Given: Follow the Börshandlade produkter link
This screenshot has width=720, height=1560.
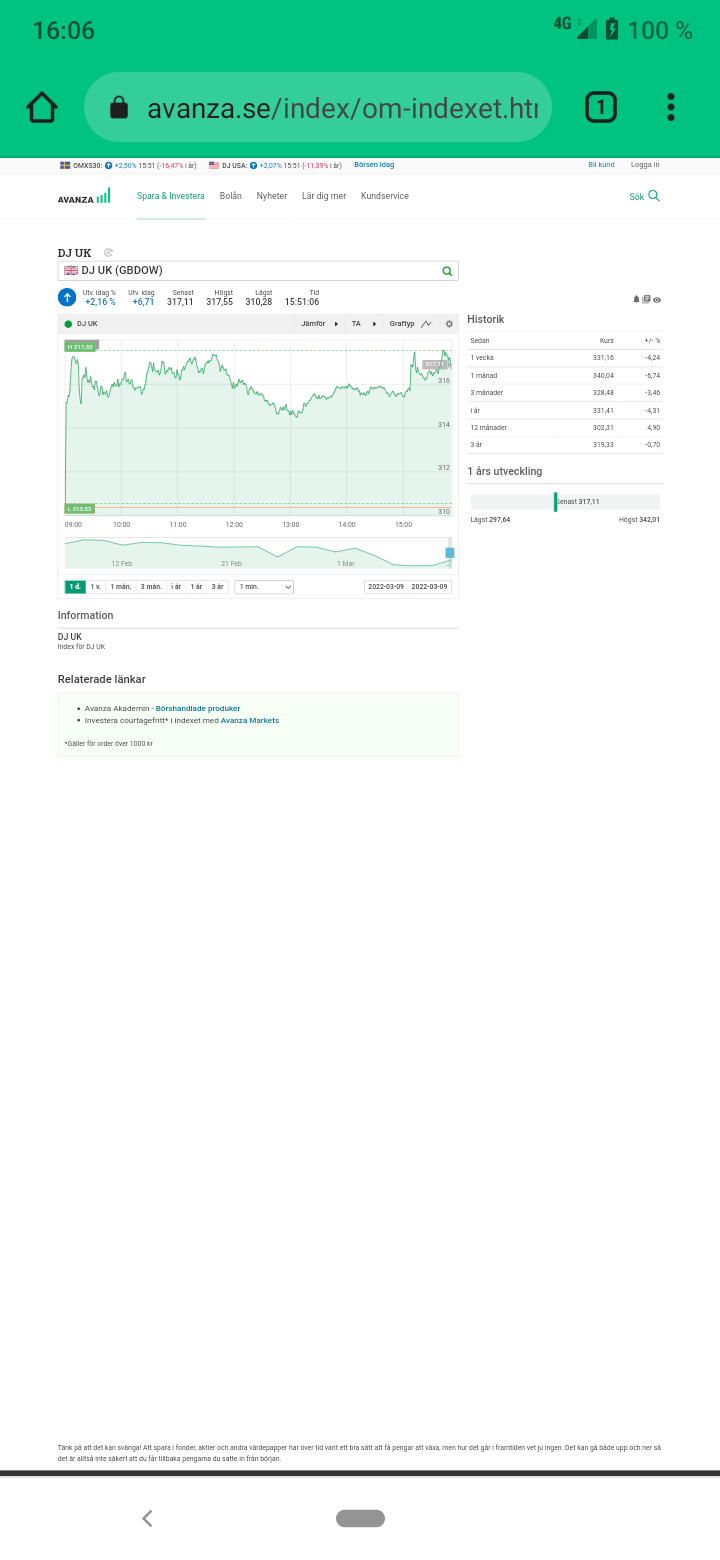Looking at the screenshot, I should [x=198, y=708].
